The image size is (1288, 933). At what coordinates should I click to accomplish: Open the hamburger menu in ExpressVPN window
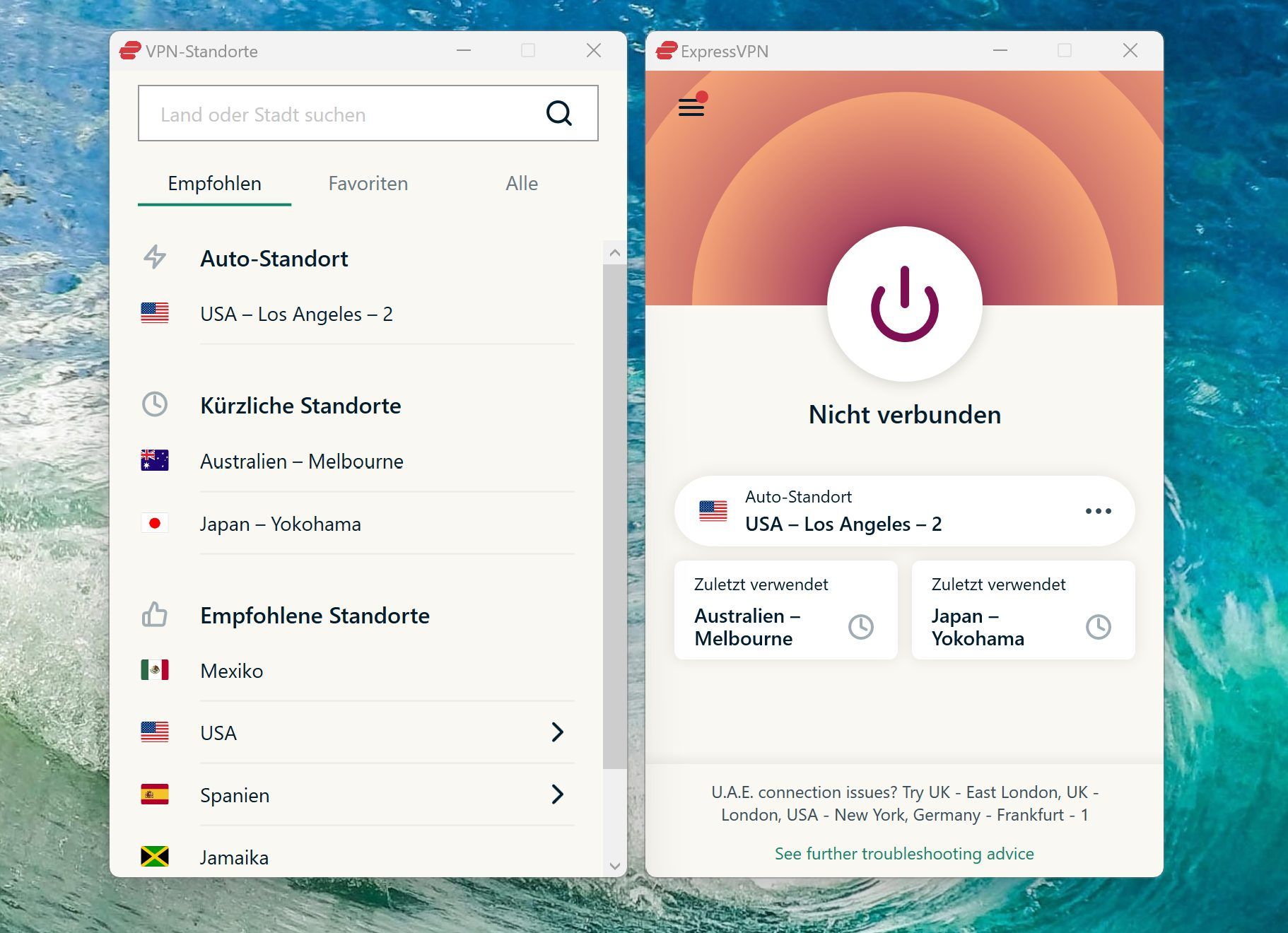point(691,107)
